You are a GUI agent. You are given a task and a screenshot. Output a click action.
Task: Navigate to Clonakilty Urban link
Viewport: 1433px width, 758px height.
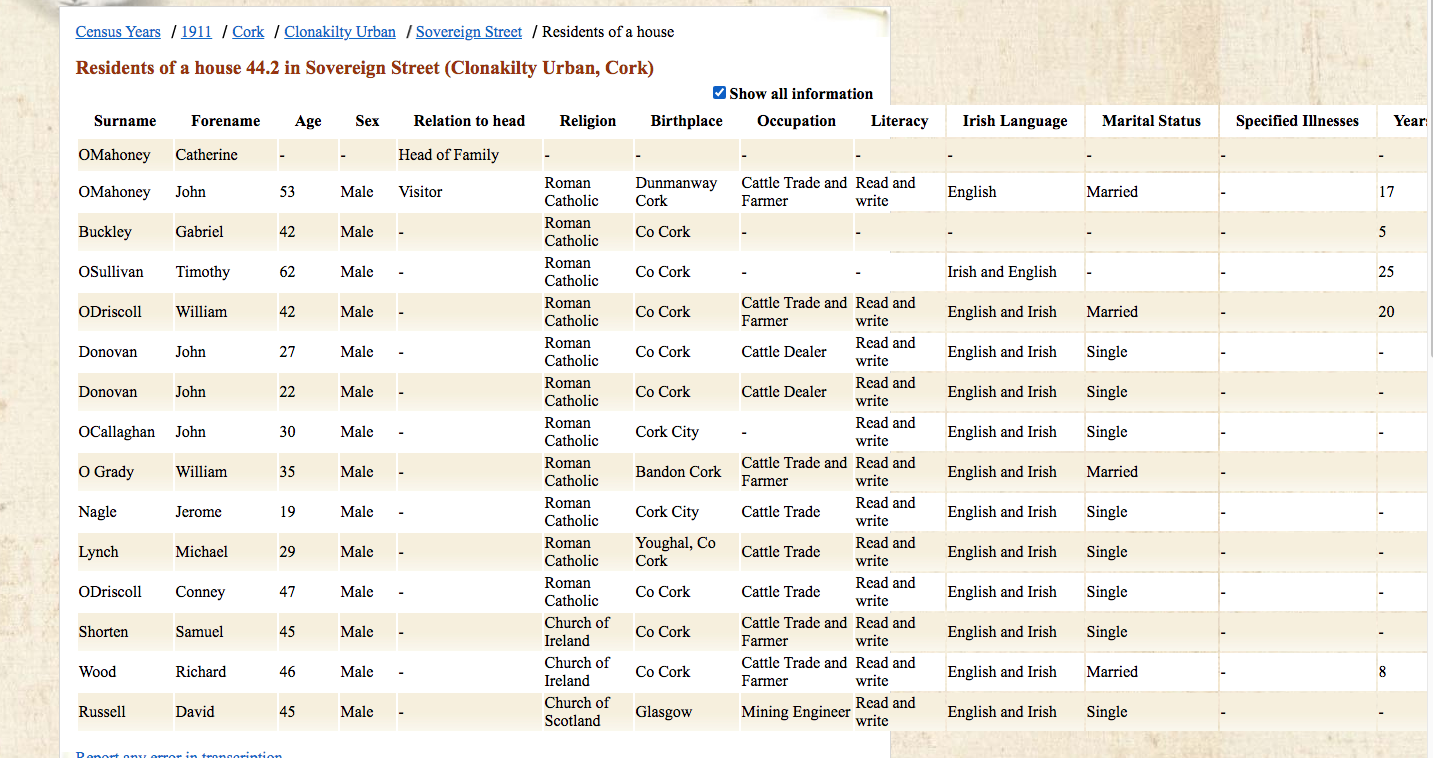pos(340,32)
